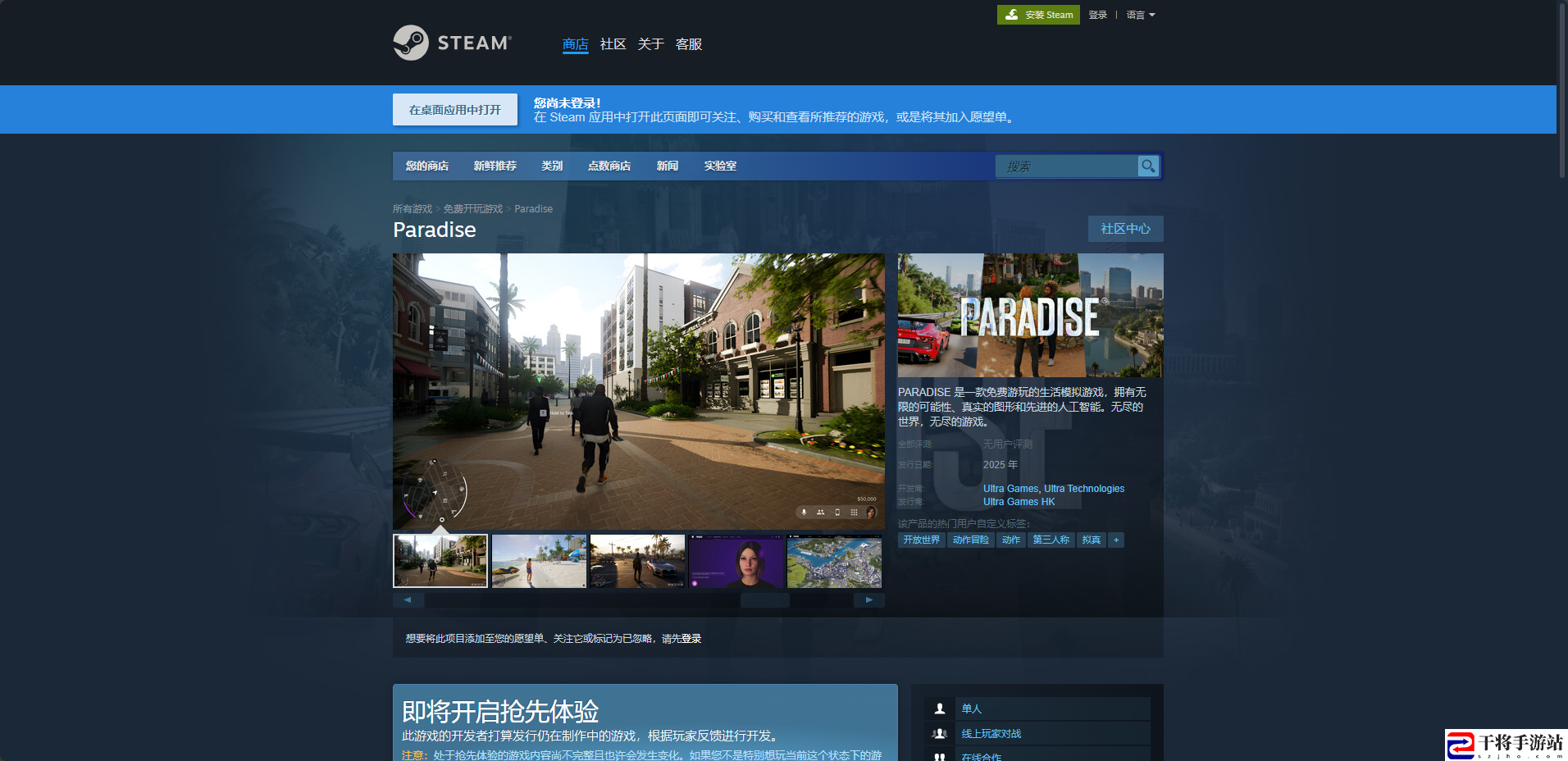Click the 线上玩家对战 feature link
Viewport: 1568px width, 761px height.
pos(991,734)
